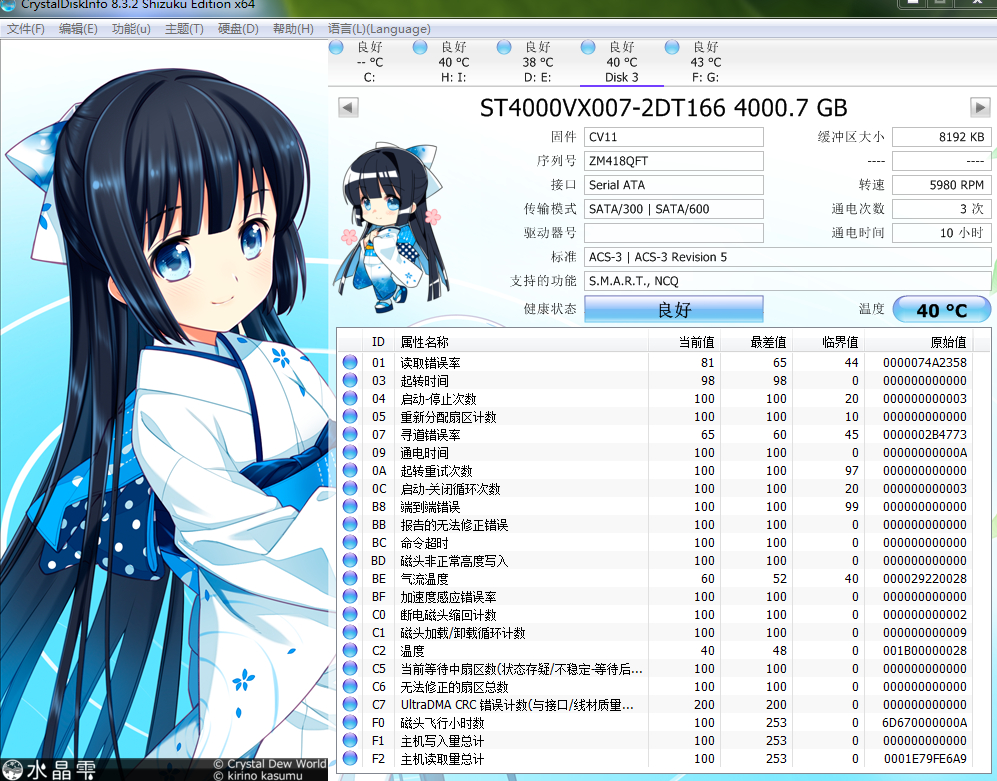Click status orb for 0C 启动-关闭循环次数
Viewport: 997px width, 781px height.
350,488
